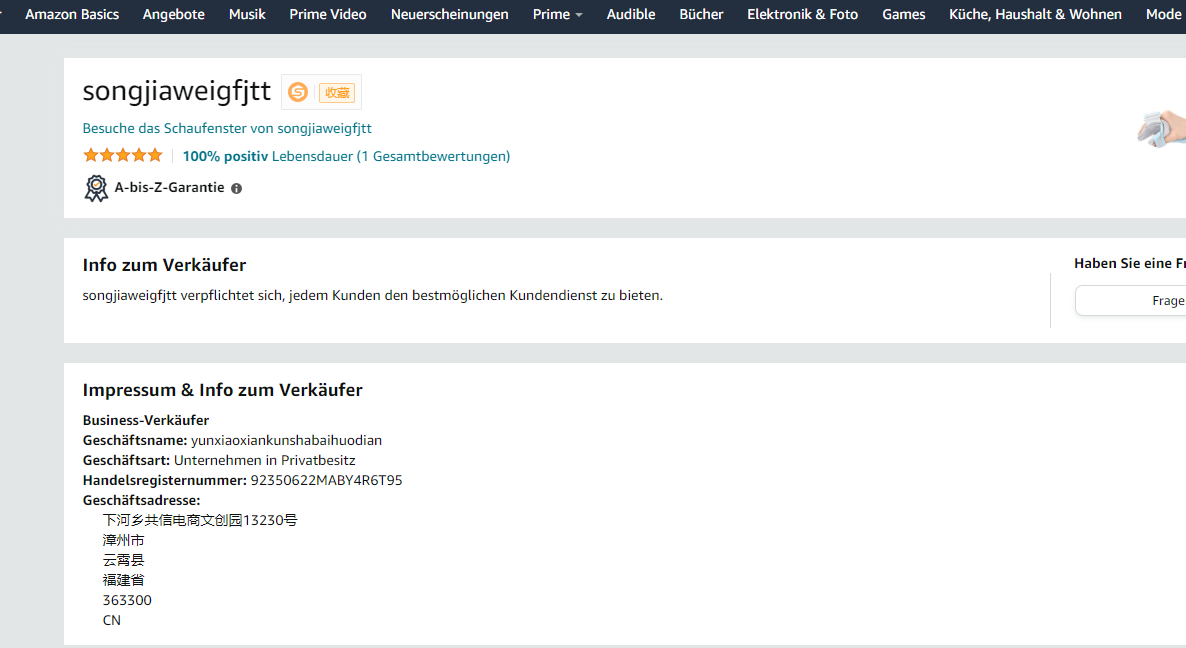Screen dimensions: 1186x648
Task: Click the Handelsregisternummer 92350622MABY4R6T95
Action: [326, 481]
